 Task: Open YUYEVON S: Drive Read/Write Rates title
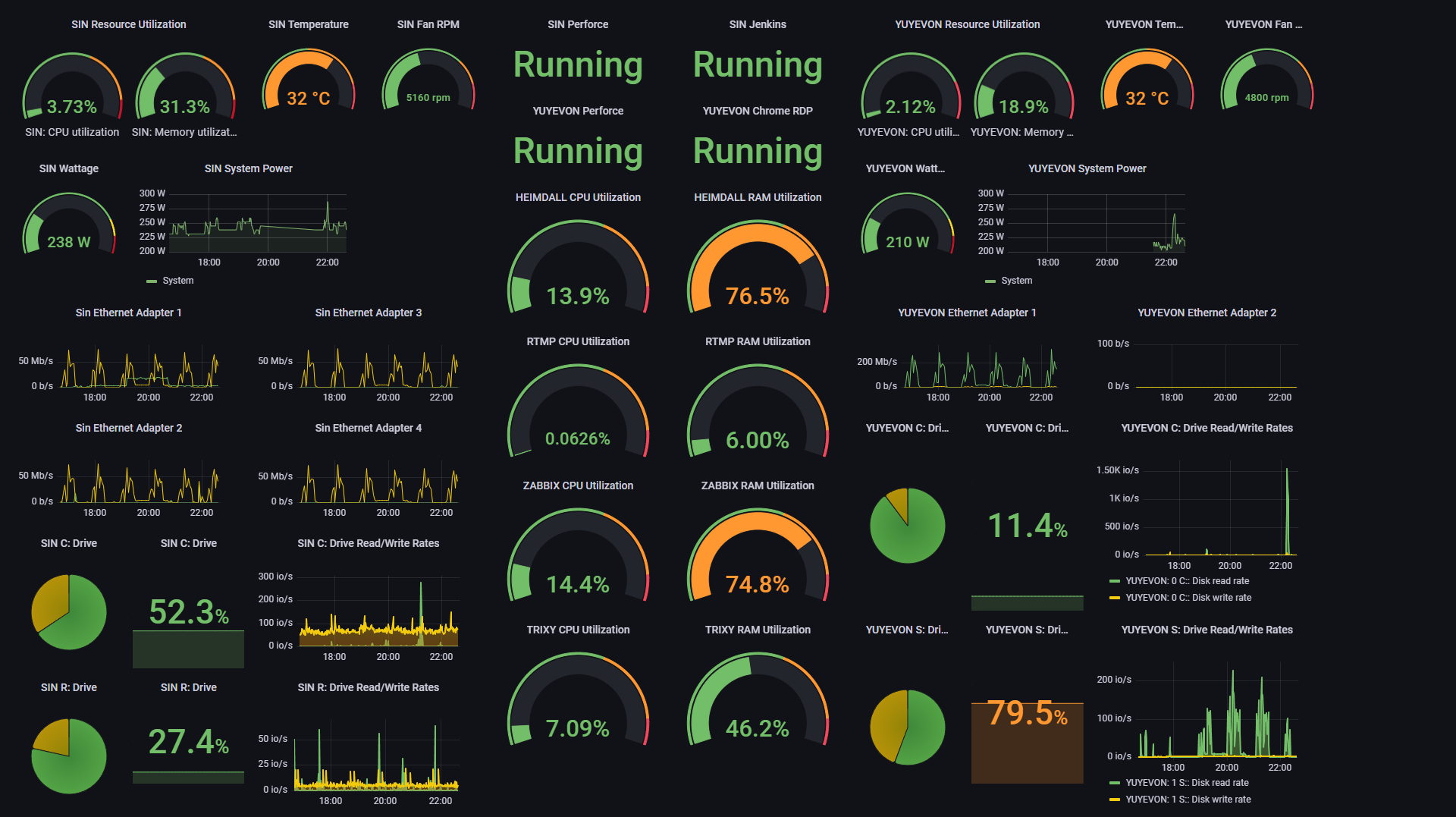coord(1207,630)
